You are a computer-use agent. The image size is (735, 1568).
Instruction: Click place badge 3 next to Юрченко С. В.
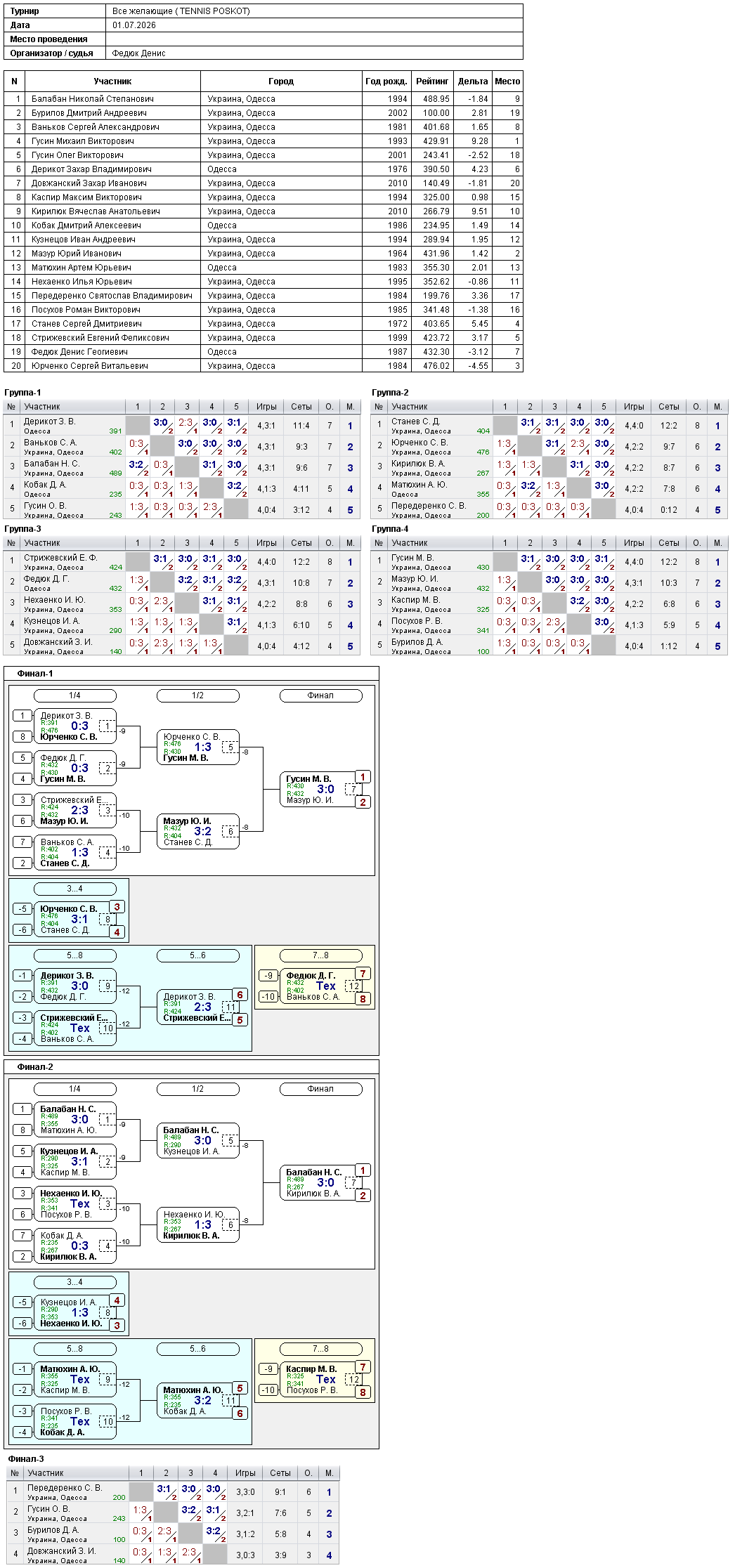117,907
